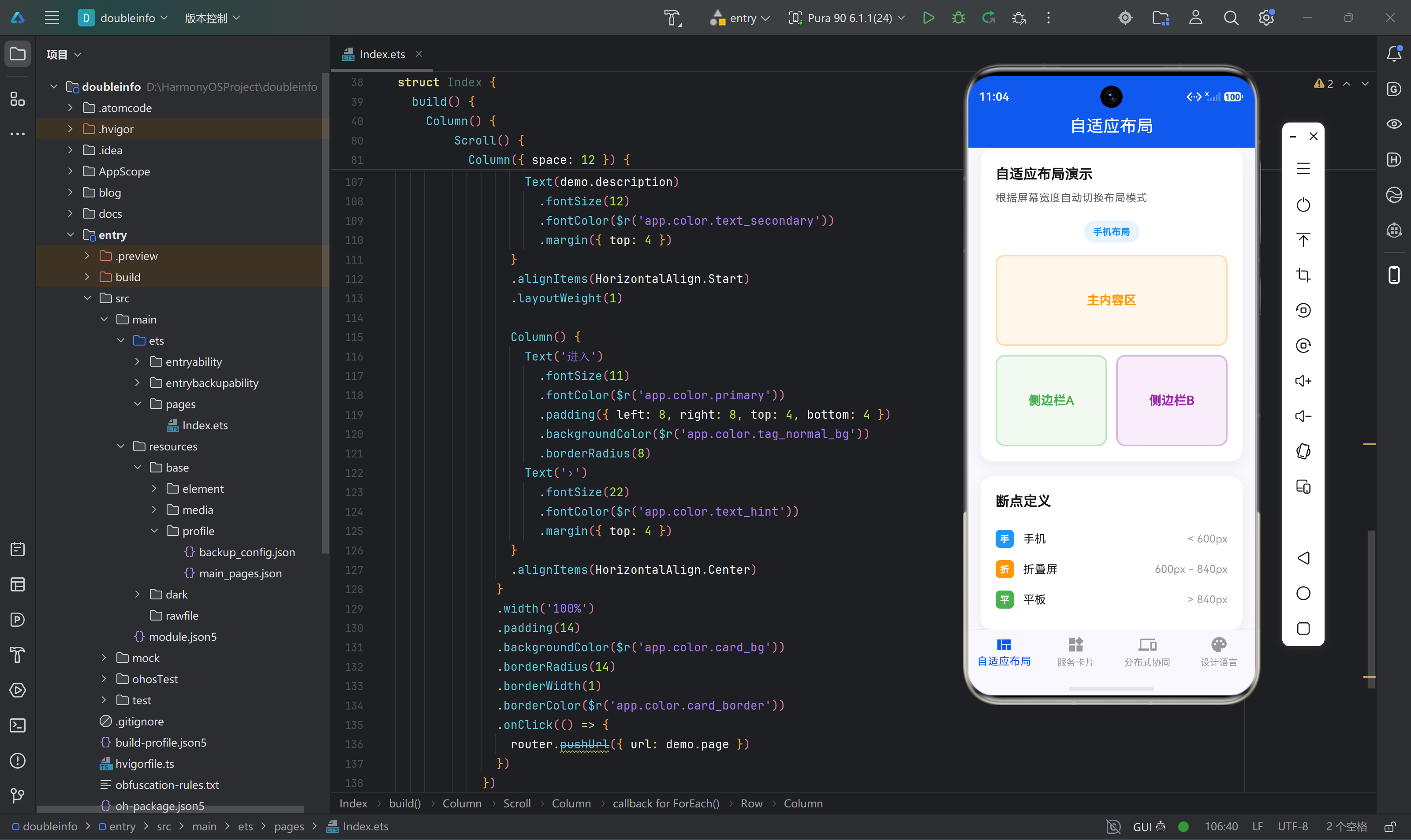Viewport: 1411px width, 840px height.
Task: Click the 主内容区 orange card
Action: pyautogui.click(x=1111, y=300)
